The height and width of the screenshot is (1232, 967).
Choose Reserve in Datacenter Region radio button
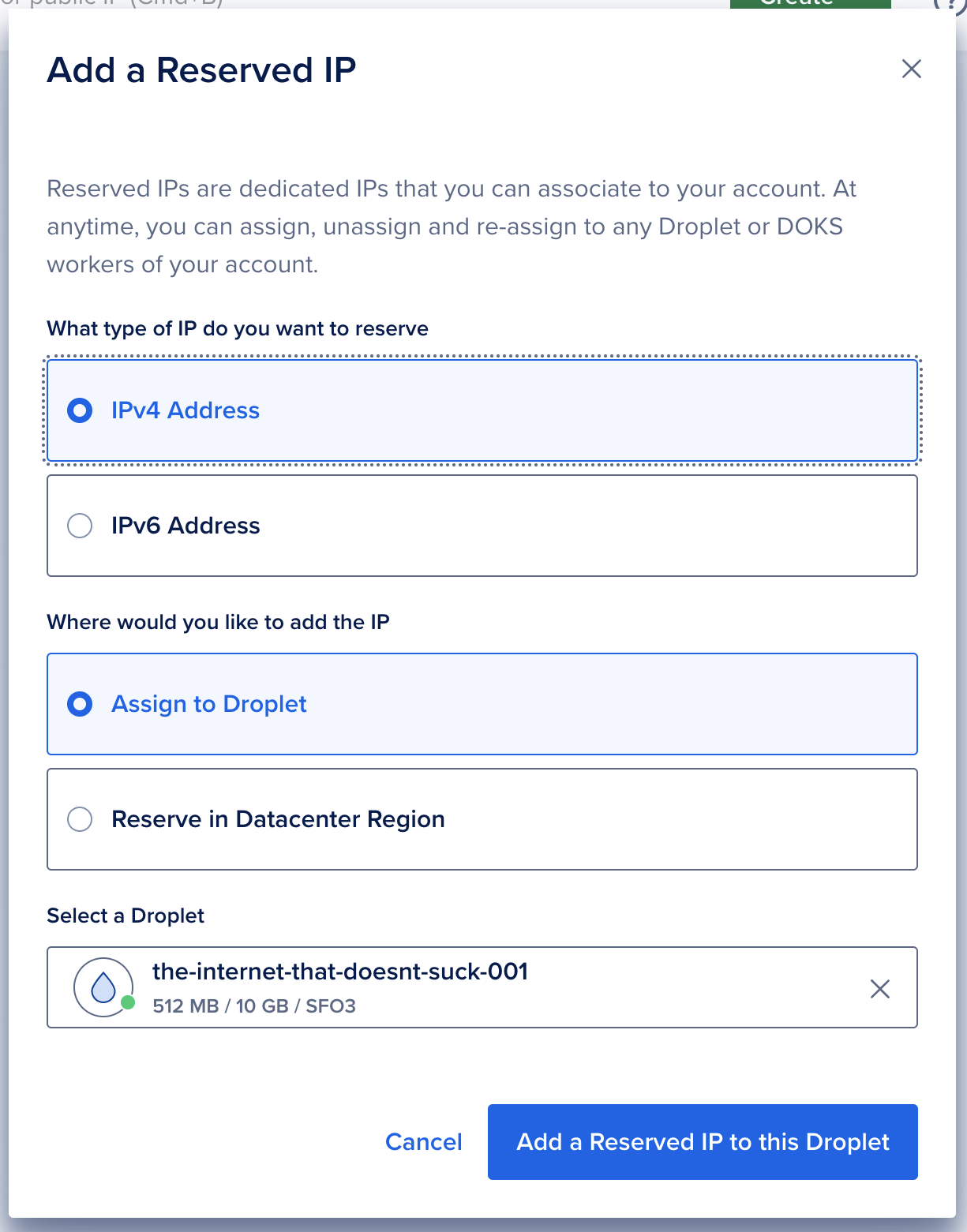[80, 819]
